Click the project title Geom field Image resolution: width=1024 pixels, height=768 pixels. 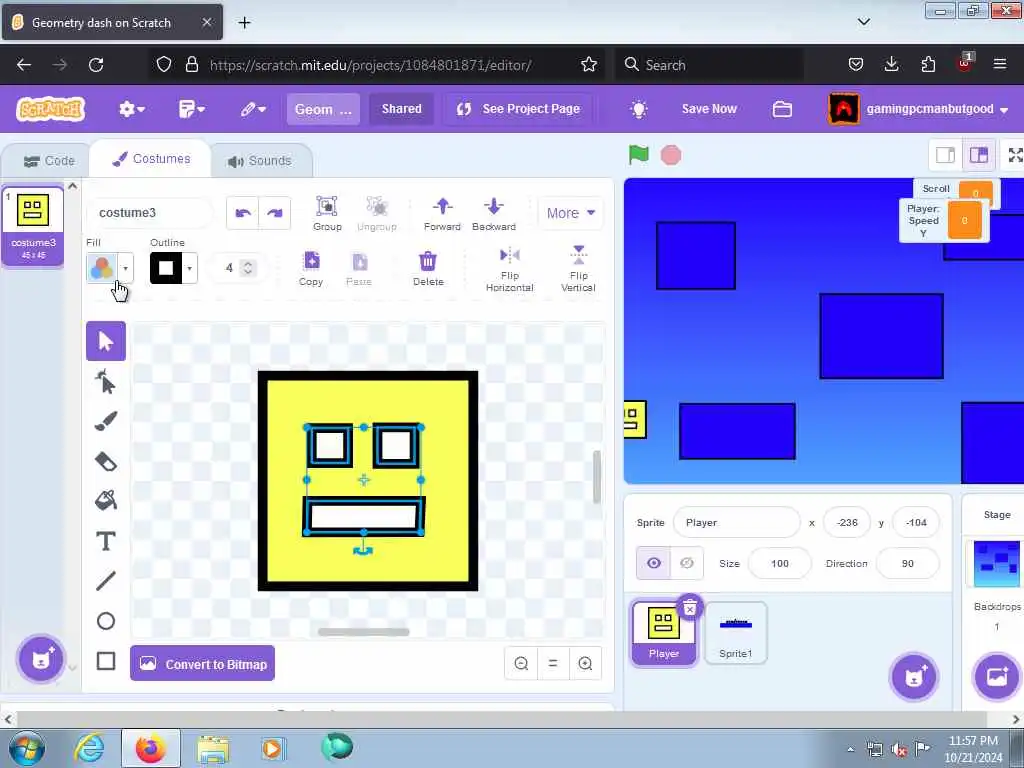[x=323, y=109]
